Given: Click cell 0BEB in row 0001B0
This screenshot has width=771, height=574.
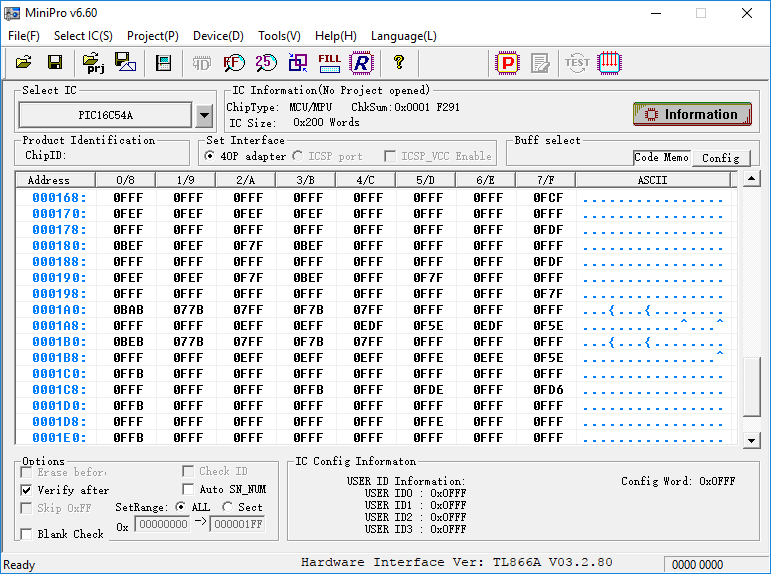Looking at the screenshot, I should (x=128, y=342).
